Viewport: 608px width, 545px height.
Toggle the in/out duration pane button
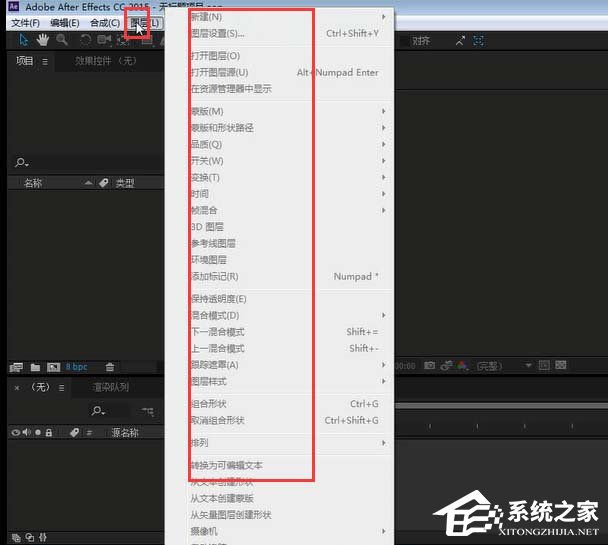click(x=43, y=538)
